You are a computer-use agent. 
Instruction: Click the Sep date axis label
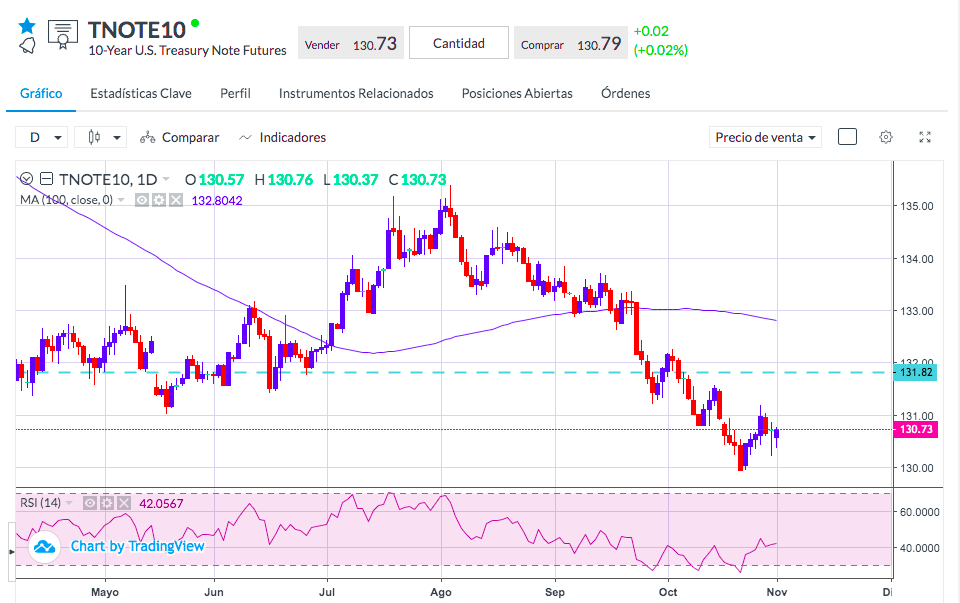(555, 592)
